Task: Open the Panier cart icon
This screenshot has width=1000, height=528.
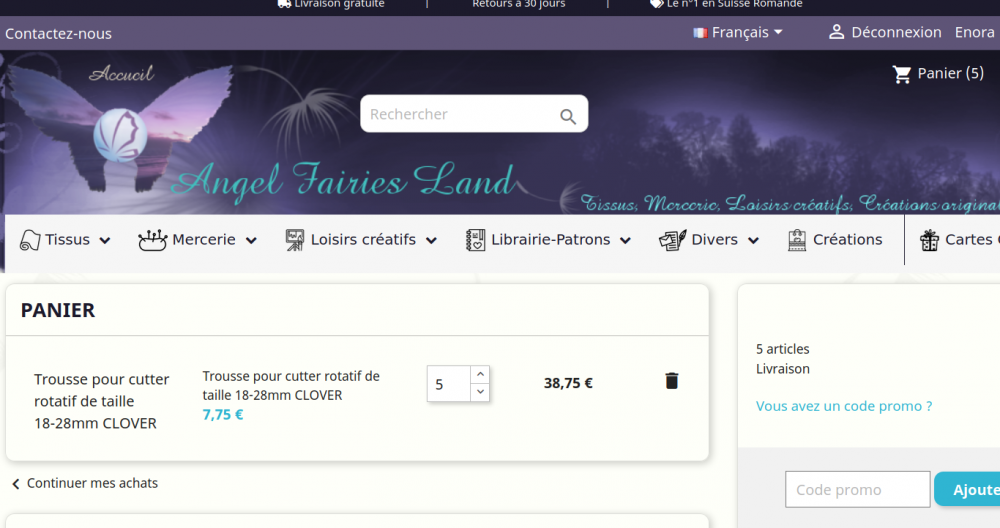Action: 902,75
